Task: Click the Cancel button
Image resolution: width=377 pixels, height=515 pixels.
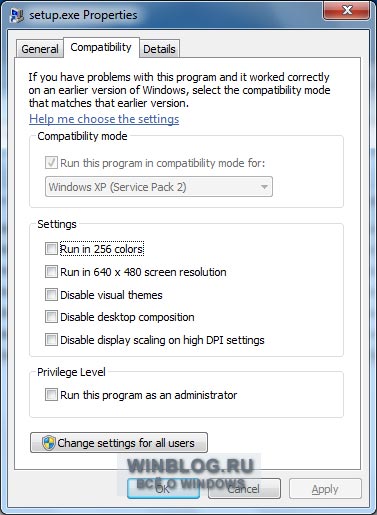Action: [244, 489]
